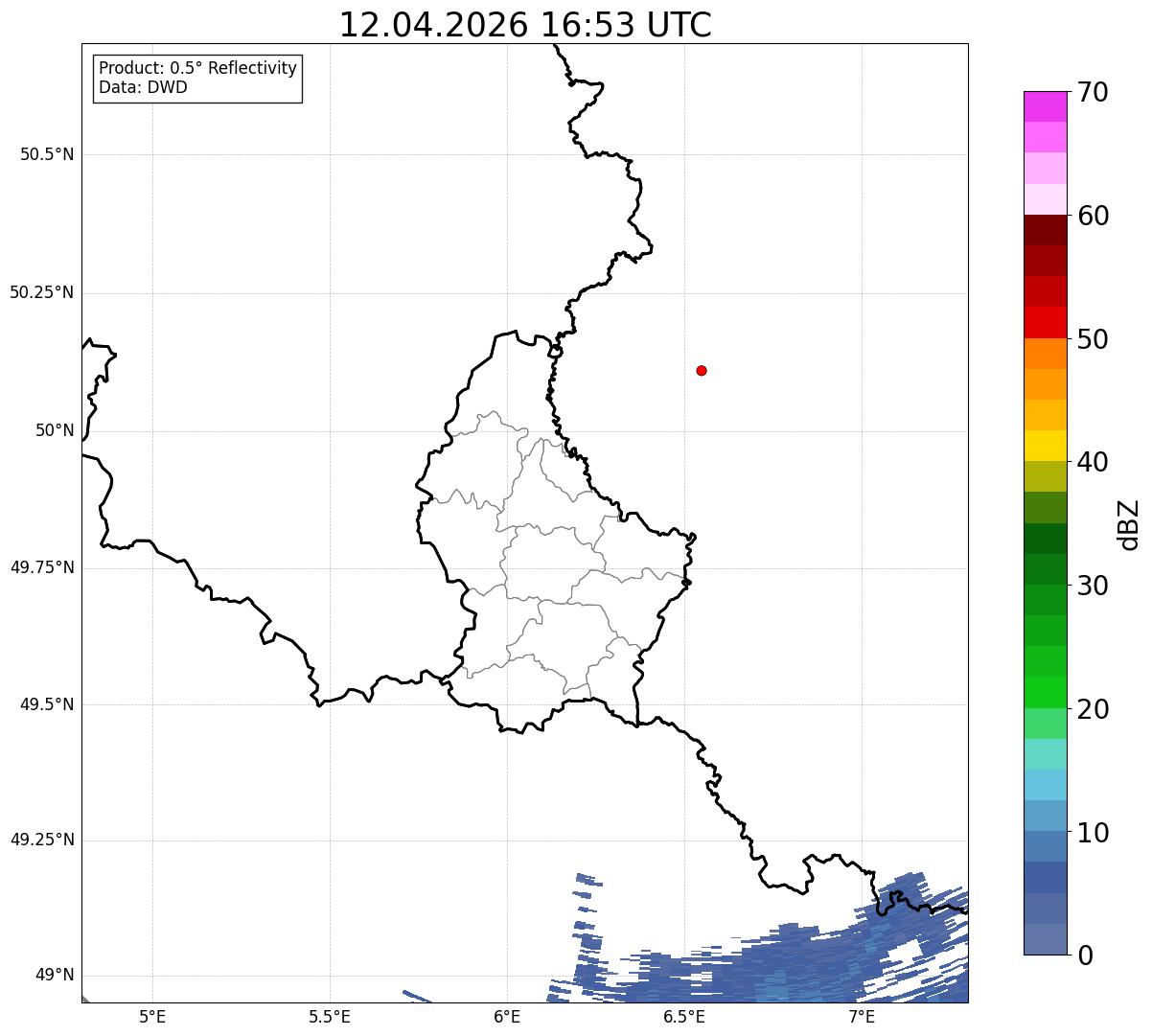Click the 5.5°E longitude tick label
Image resolution: width=1152 pixels, height=1036 pixels.
[x=330, y=1016]
